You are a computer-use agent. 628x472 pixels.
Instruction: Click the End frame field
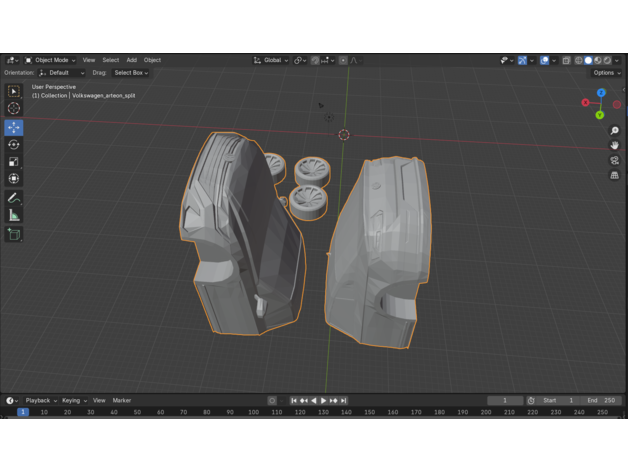[602, 400]
